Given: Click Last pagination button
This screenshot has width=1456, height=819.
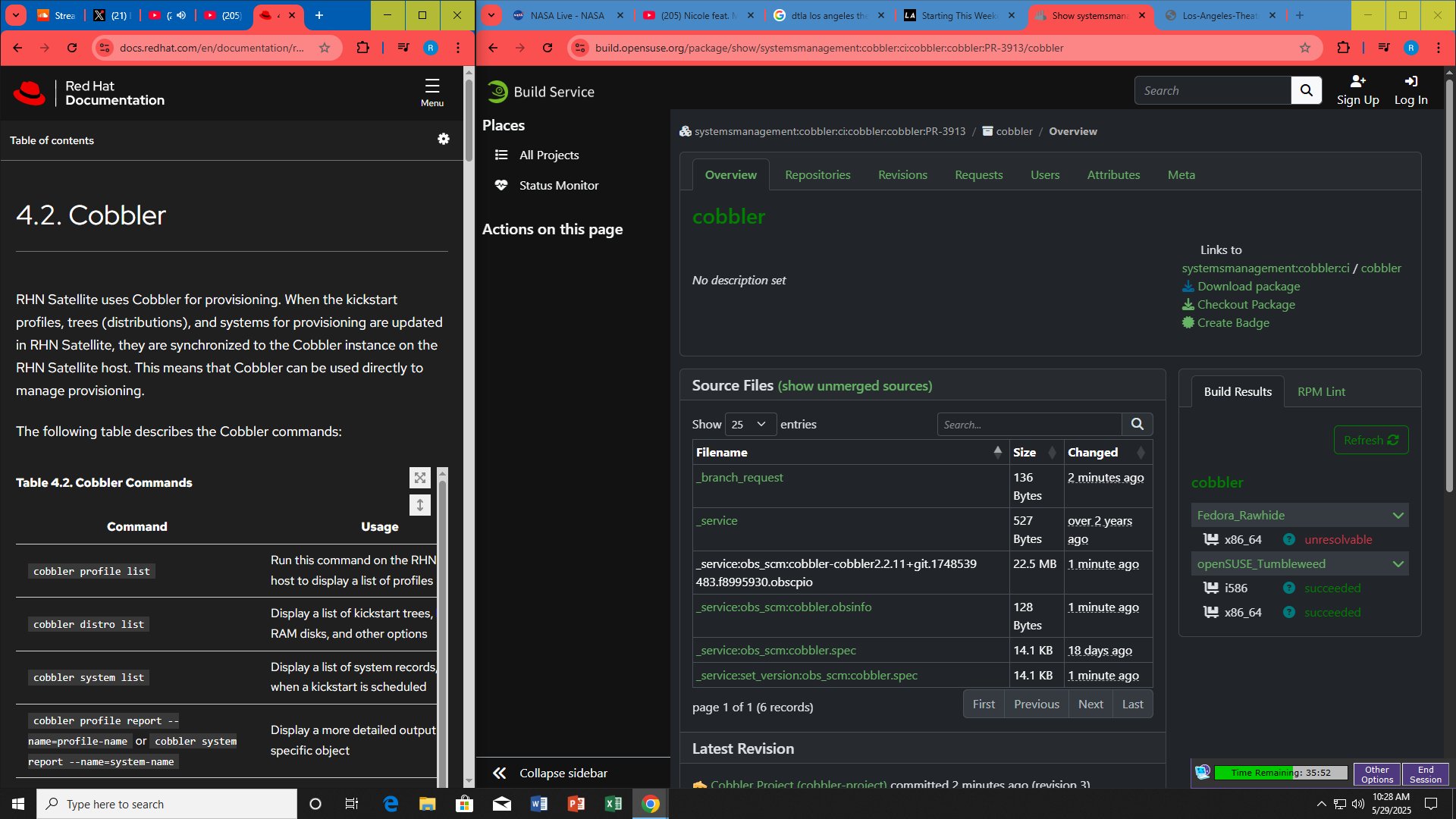Looking at the screenshot, I should [1132, 704].
